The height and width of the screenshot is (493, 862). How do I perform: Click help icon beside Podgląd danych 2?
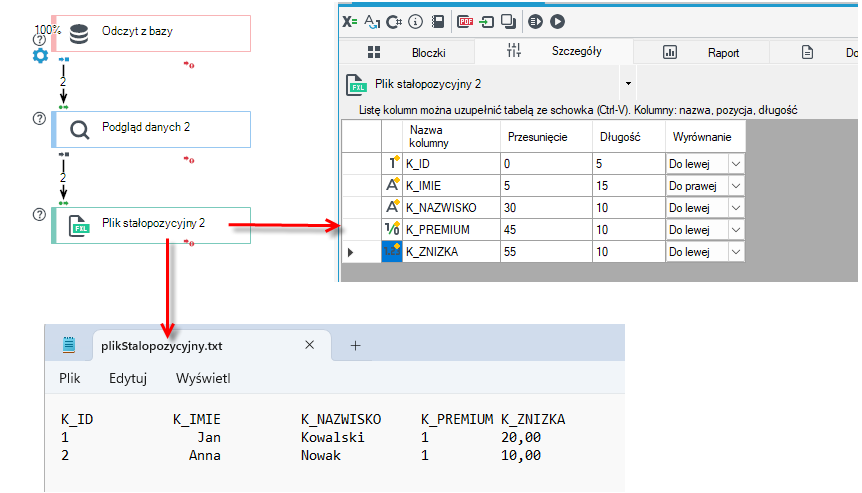tap(39, 118)
